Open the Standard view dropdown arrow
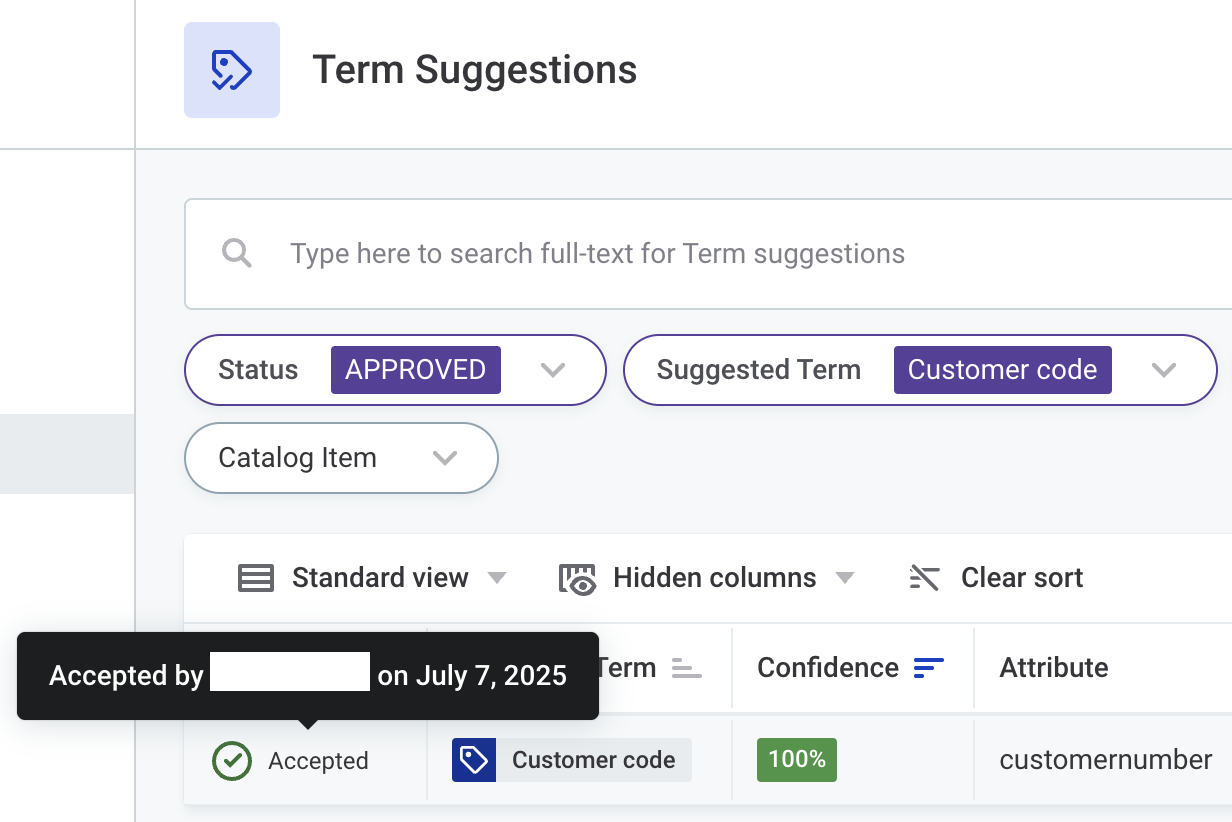This screenshot has height=822, width=1232. point(497,577)
